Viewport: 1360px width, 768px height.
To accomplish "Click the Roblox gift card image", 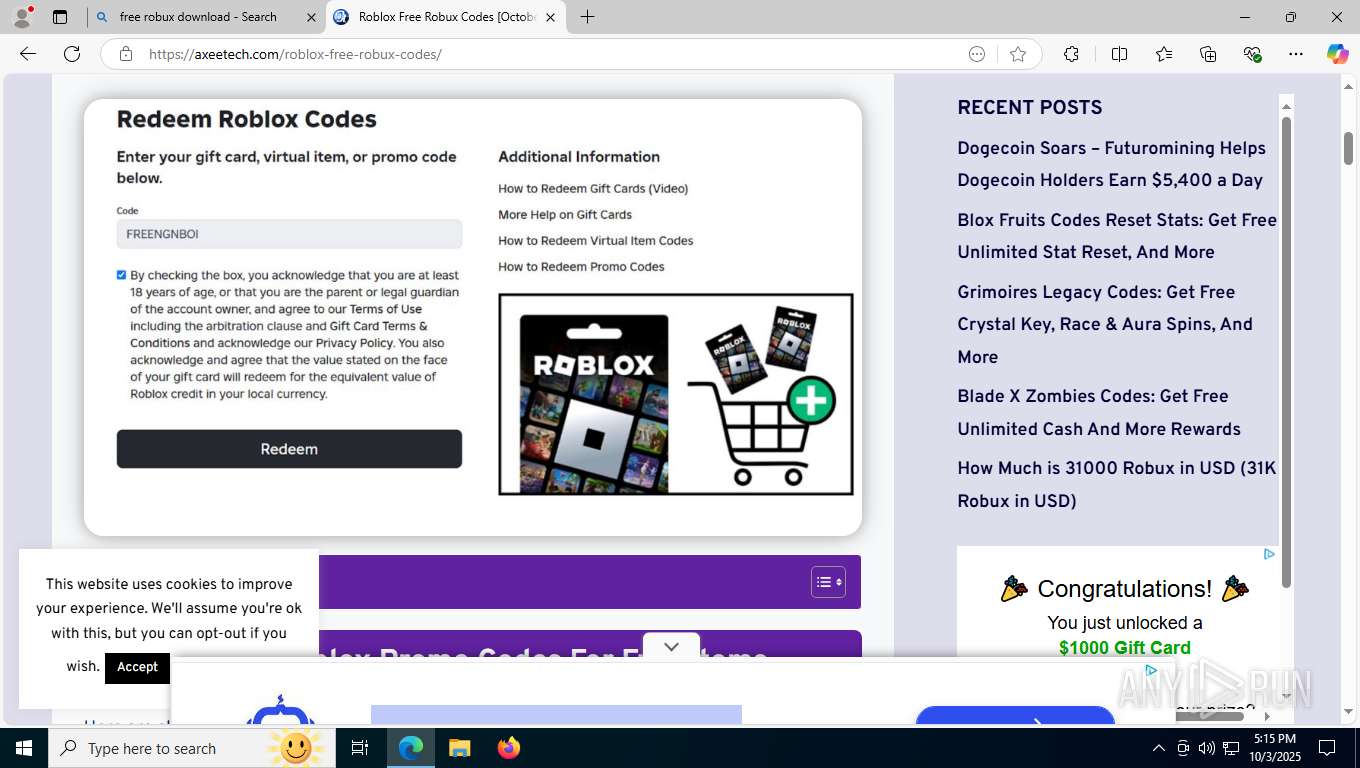I will 594,402.
